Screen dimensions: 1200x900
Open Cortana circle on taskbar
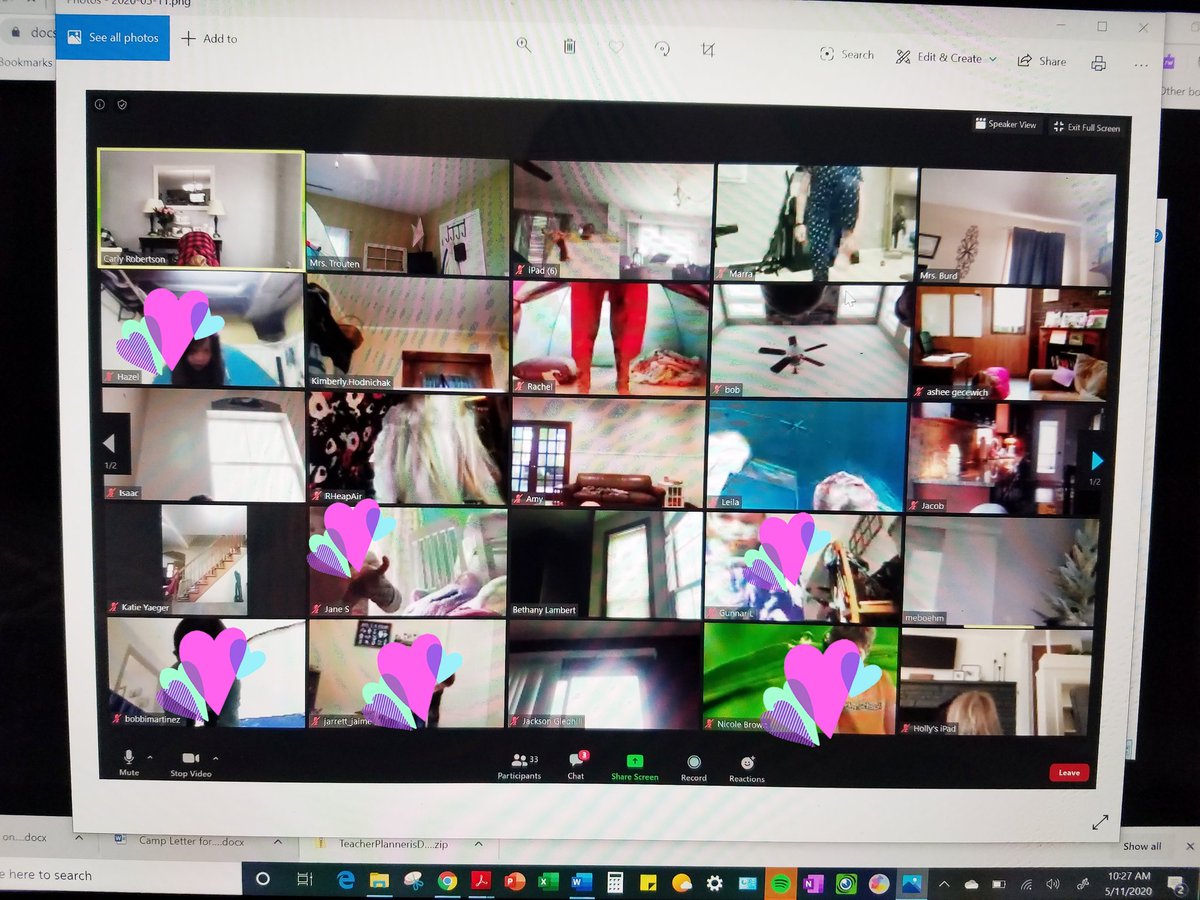(263, 879)
